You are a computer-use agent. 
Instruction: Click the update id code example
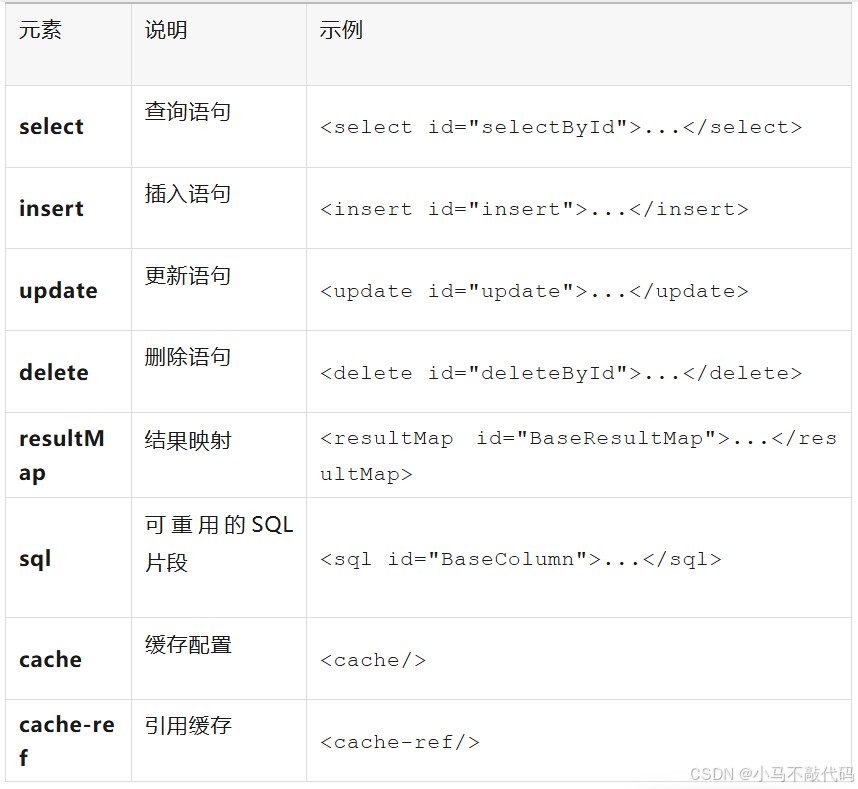click(534, 292)
